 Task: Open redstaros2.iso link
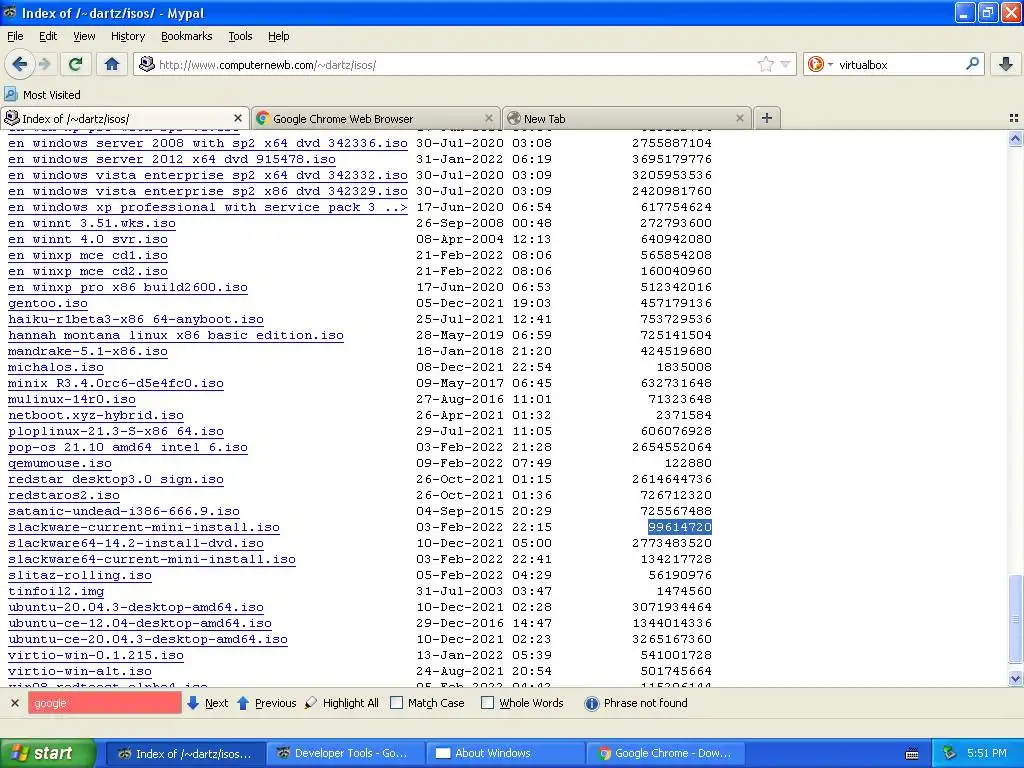(64, 495)
